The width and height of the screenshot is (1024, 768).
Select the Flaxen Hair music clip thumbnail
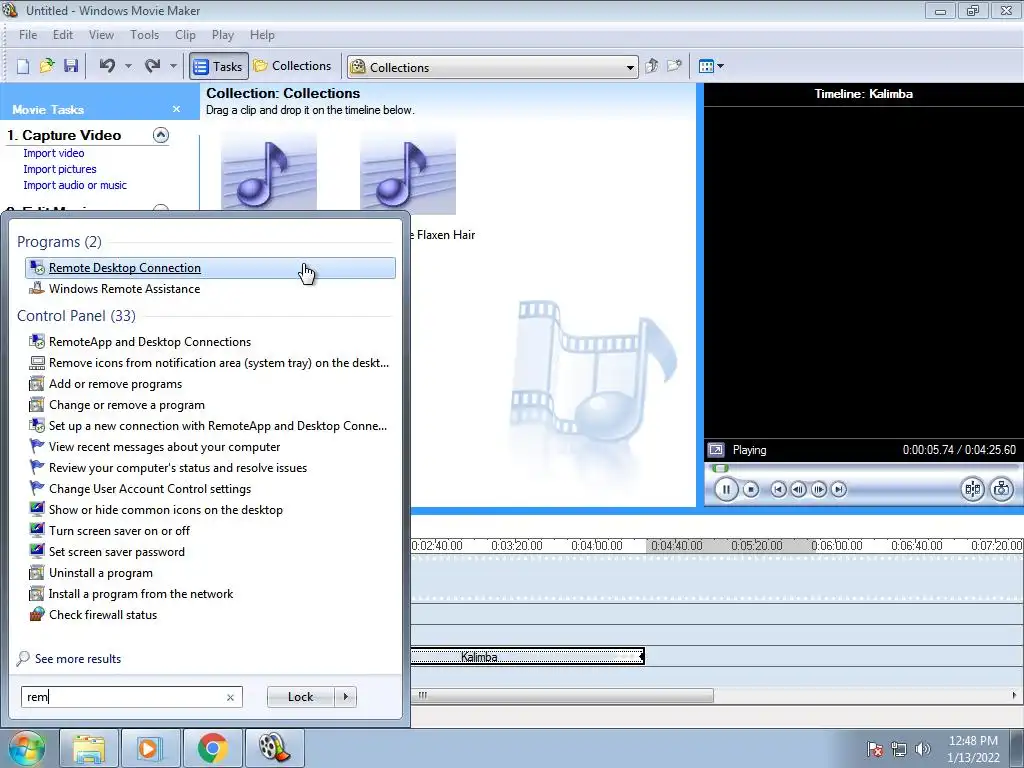point(408,172)
